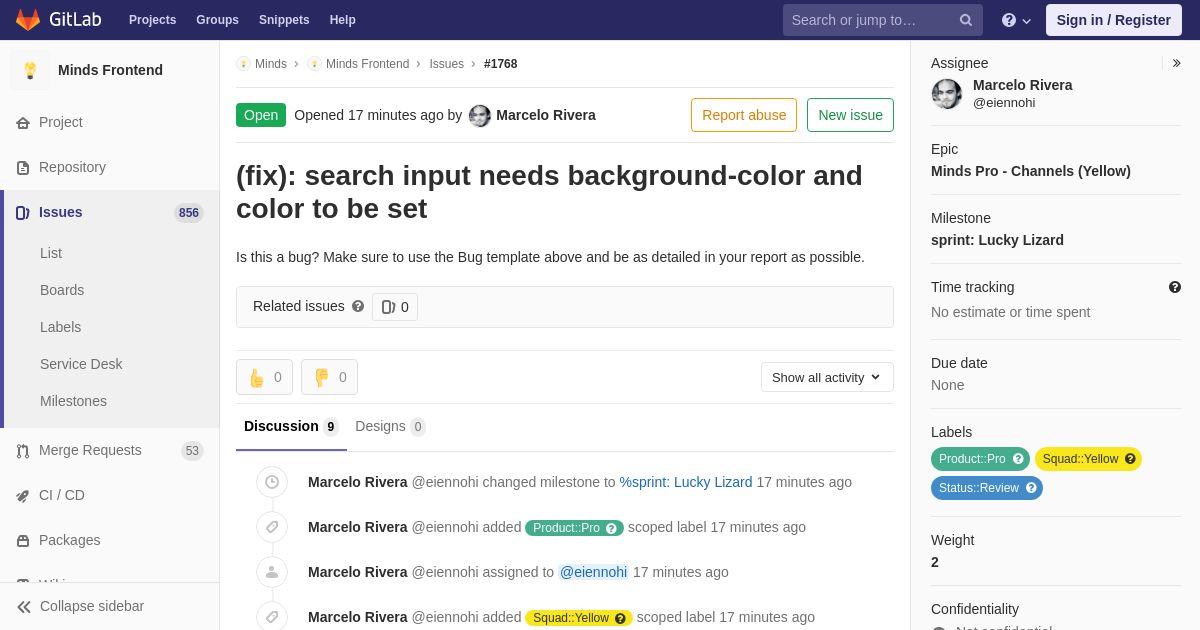
Task: Open the Minds Frontend sidebar title
Action: click(x=110, y=70)
